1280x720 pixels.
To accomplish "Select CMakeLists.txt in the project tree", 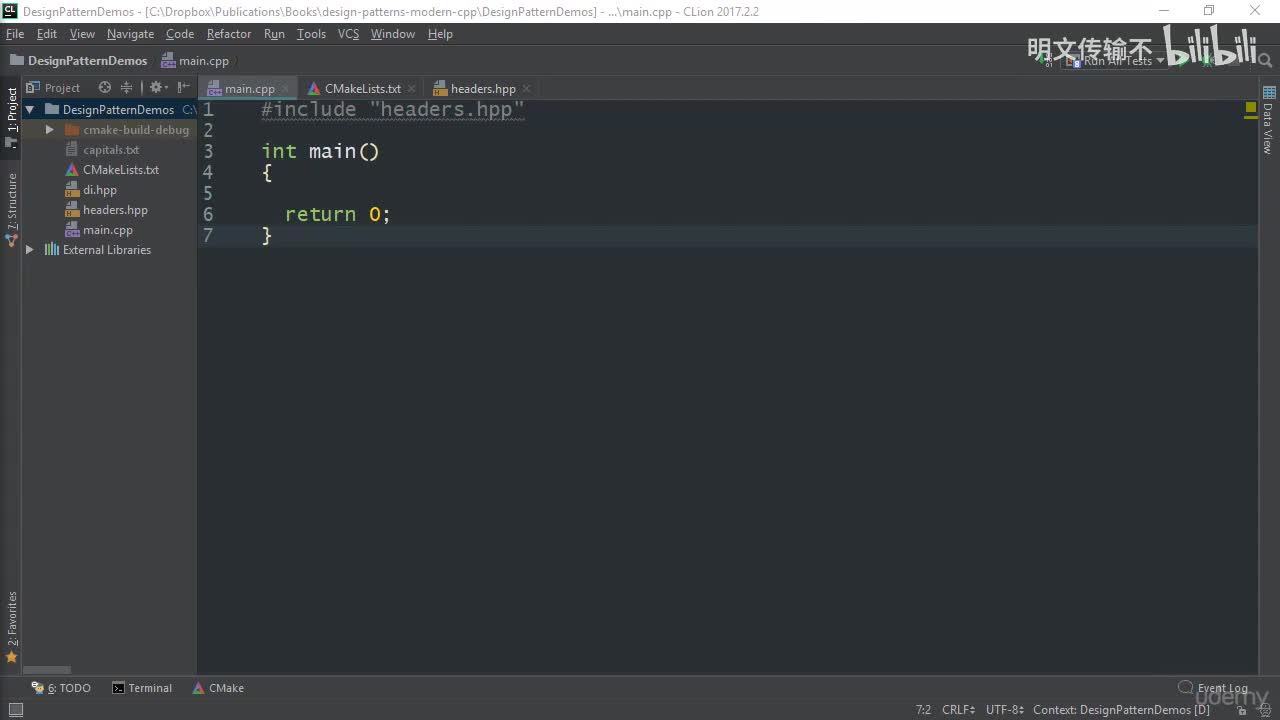I will click(x=120, y=170).
